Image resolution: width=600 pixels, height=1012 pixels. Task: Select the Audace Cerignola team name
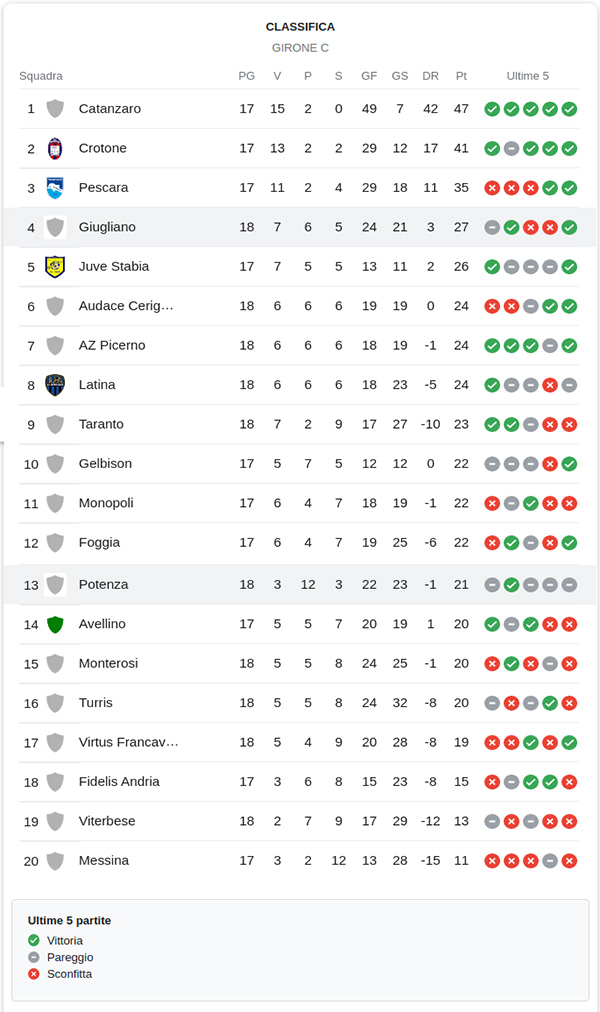click(126, 305)
